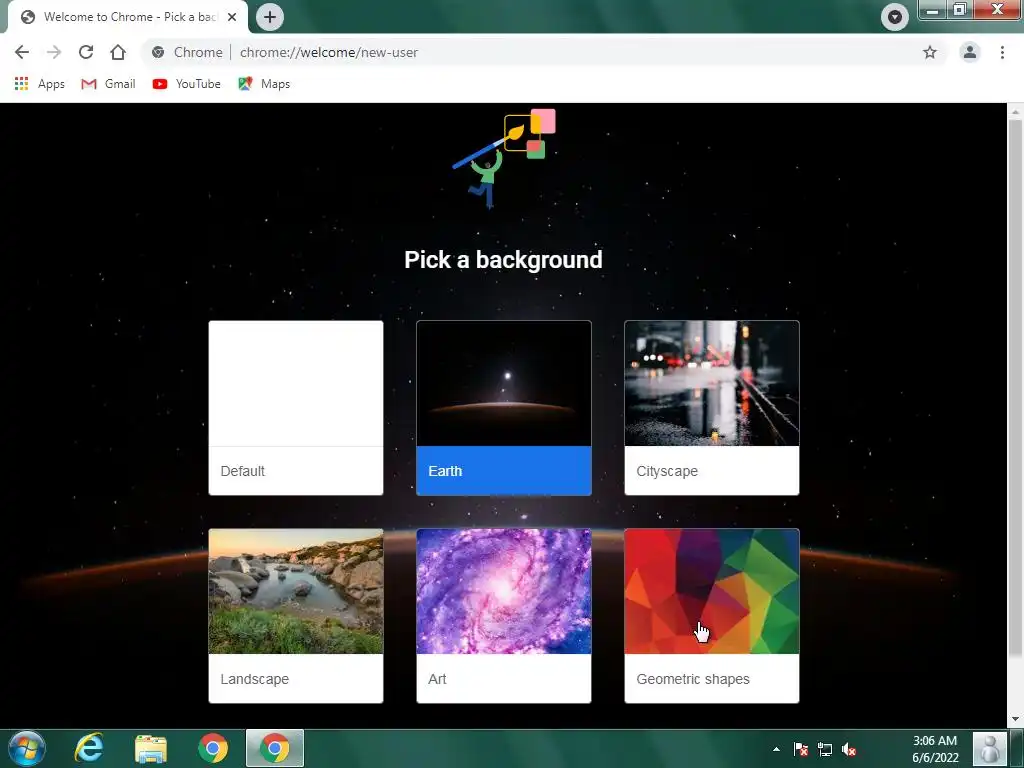Click the page vertical scrollbar
This screenshot has height=768, width=1024.
pyautogui.click(x=1015, y=389)
